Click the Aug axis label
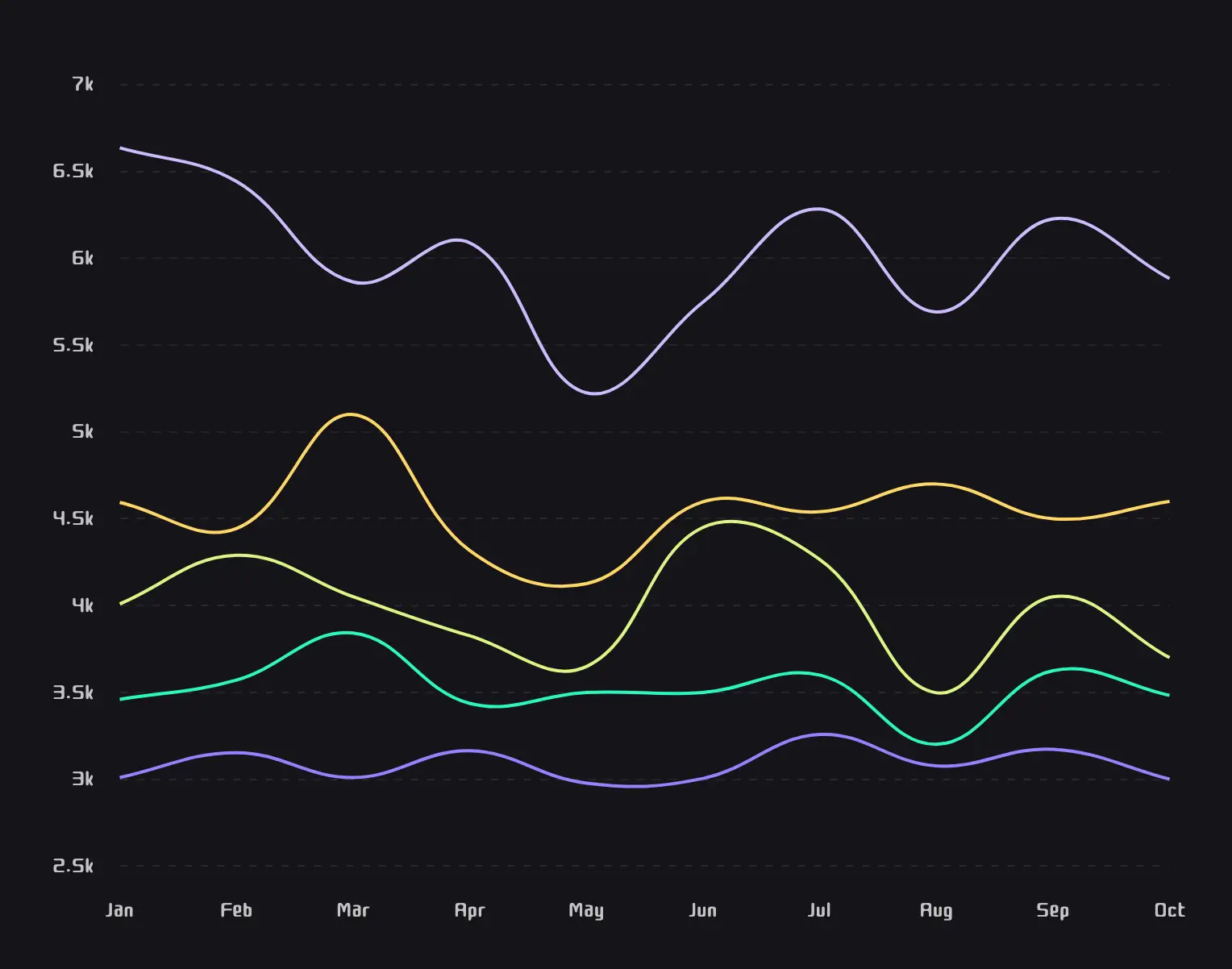 [936, 909]
